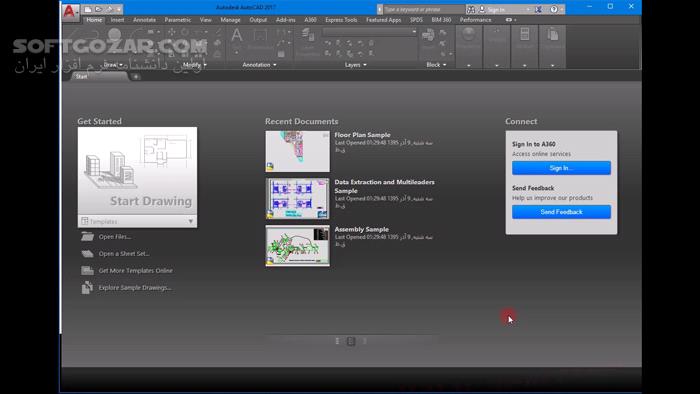Switch recent documents to the leftmost list view icon
The image size is (700, 394).
tap(337, 341)
